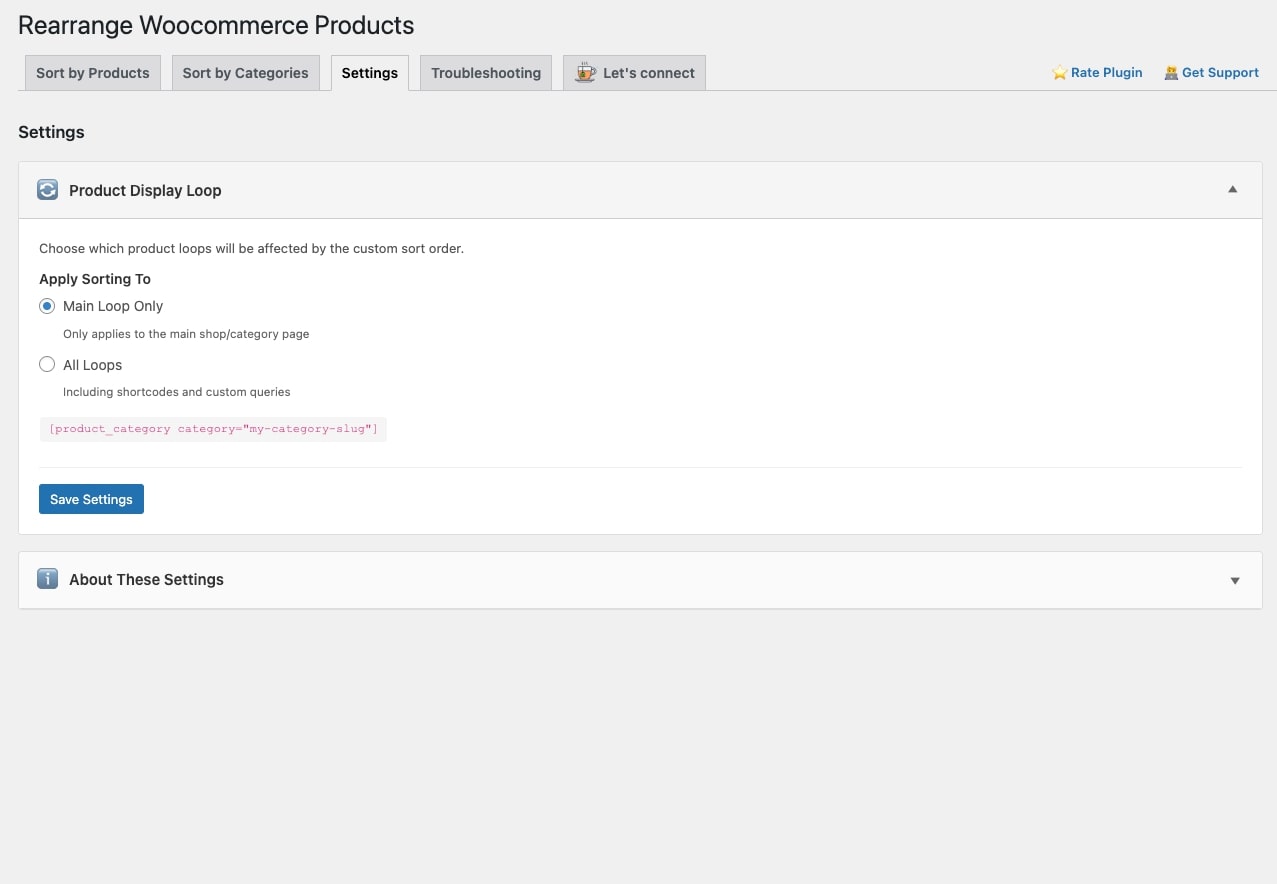Select the Main Loop Only radio button
This screenshot has width=1277, height=884.
tap(47, 306)
